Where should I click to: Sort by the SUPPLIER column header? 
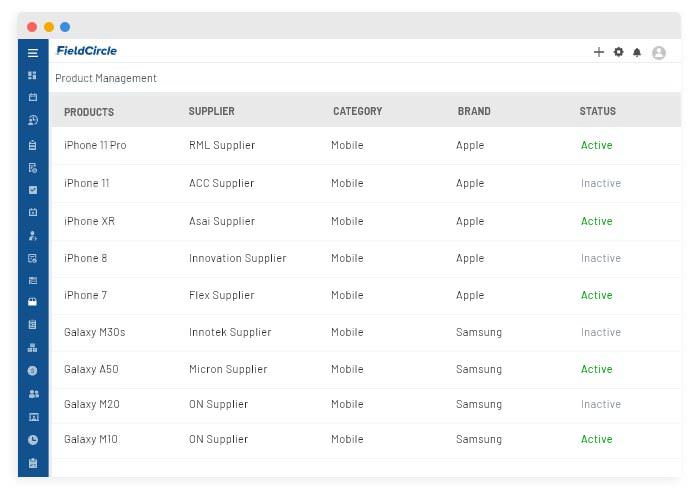tap(212, 111)
